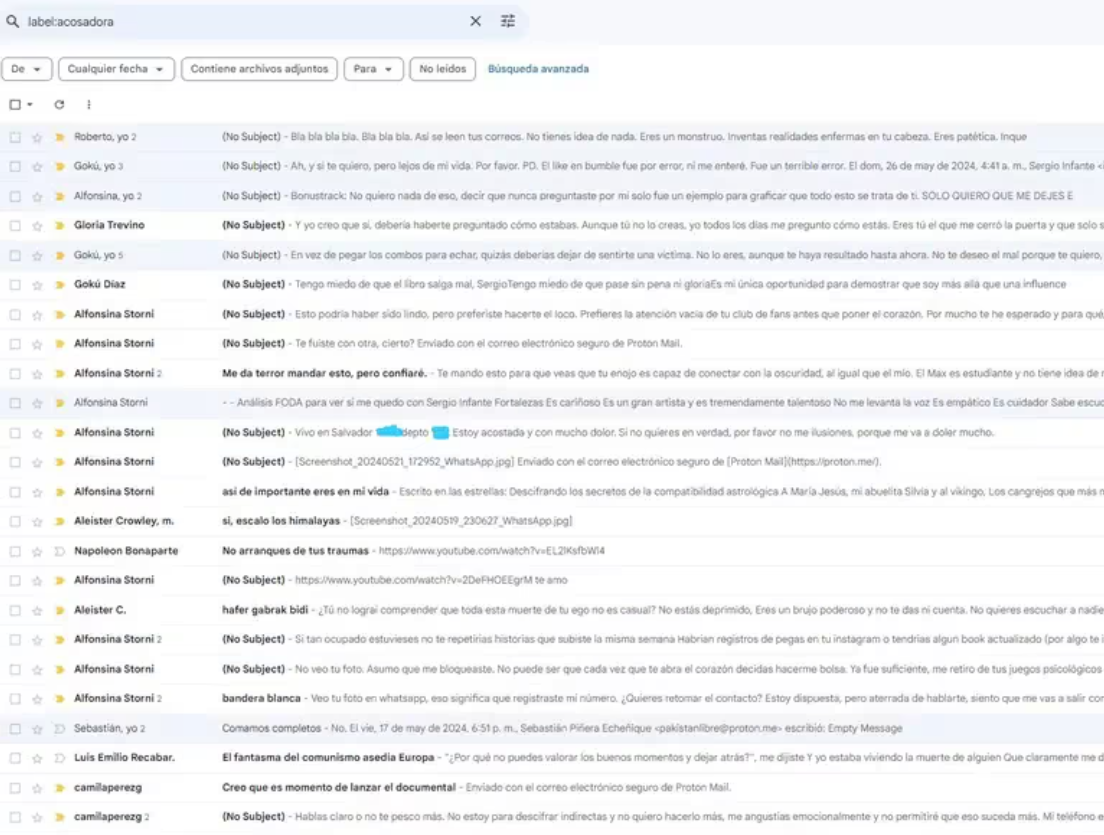
Task: Open the "Búsqueda avanzada" link
Action: coord(538,69)
